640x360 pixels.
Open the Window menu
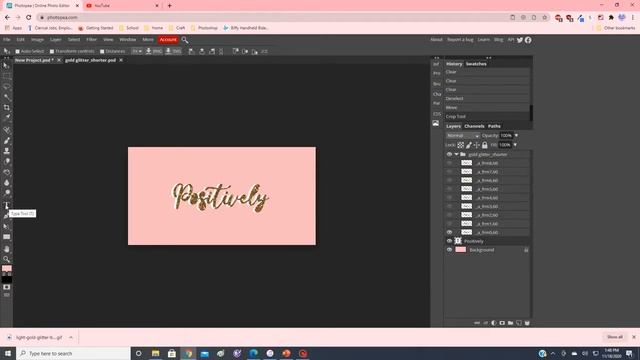(x=128, y=40)
